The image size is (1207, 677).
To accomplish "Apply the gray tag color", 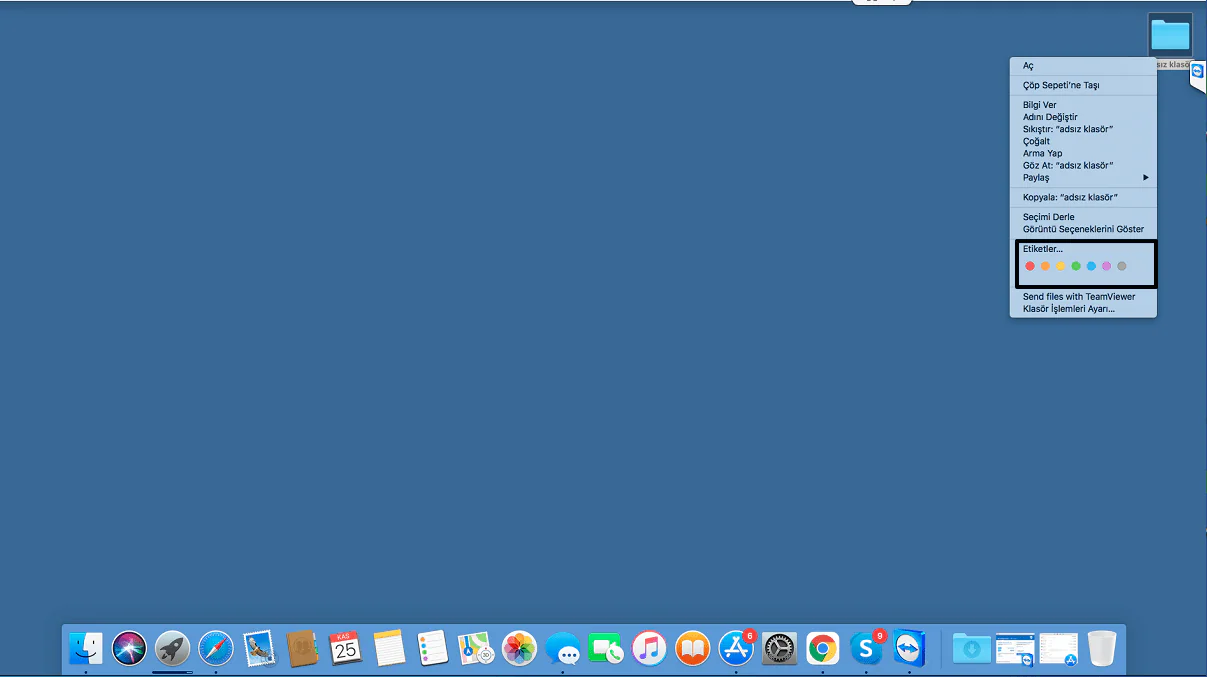I will (1122, 266).
